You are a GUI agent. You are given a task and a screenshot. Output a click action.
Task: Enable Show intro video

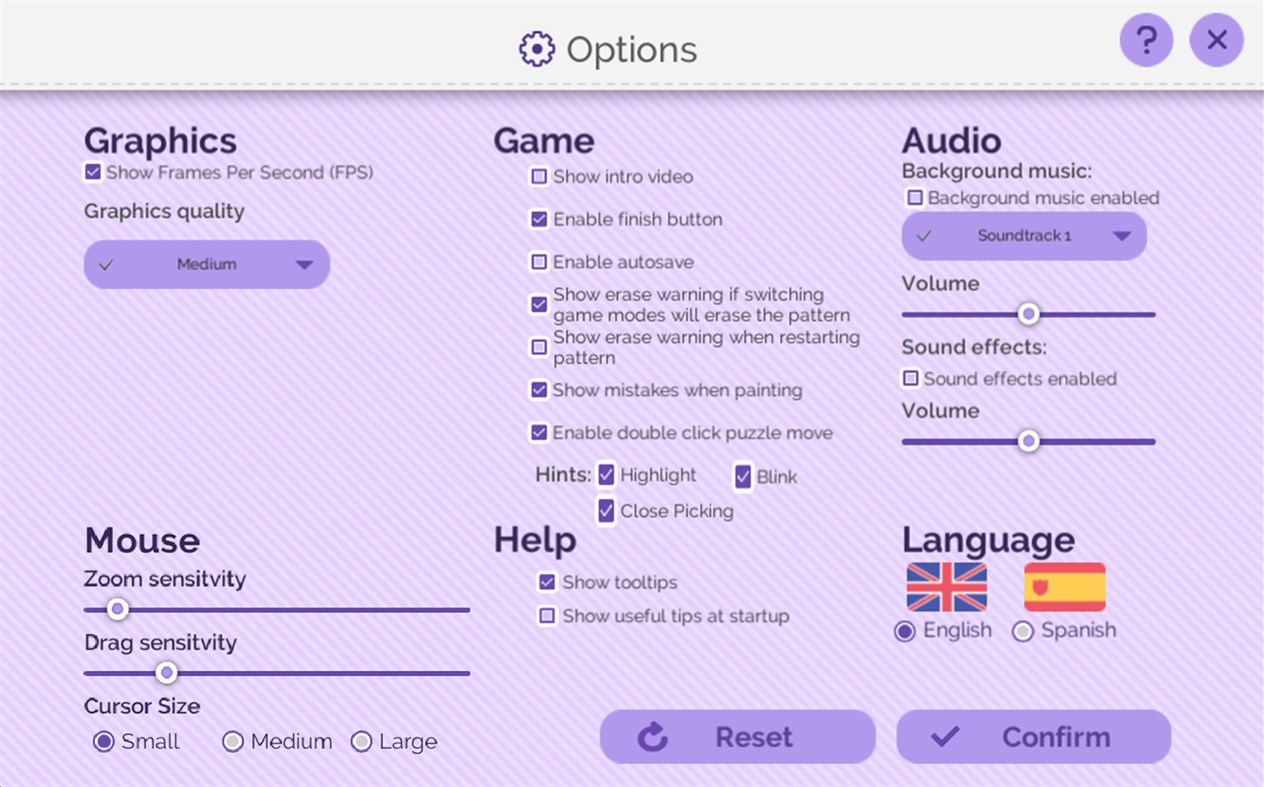[x=538, y=176]
